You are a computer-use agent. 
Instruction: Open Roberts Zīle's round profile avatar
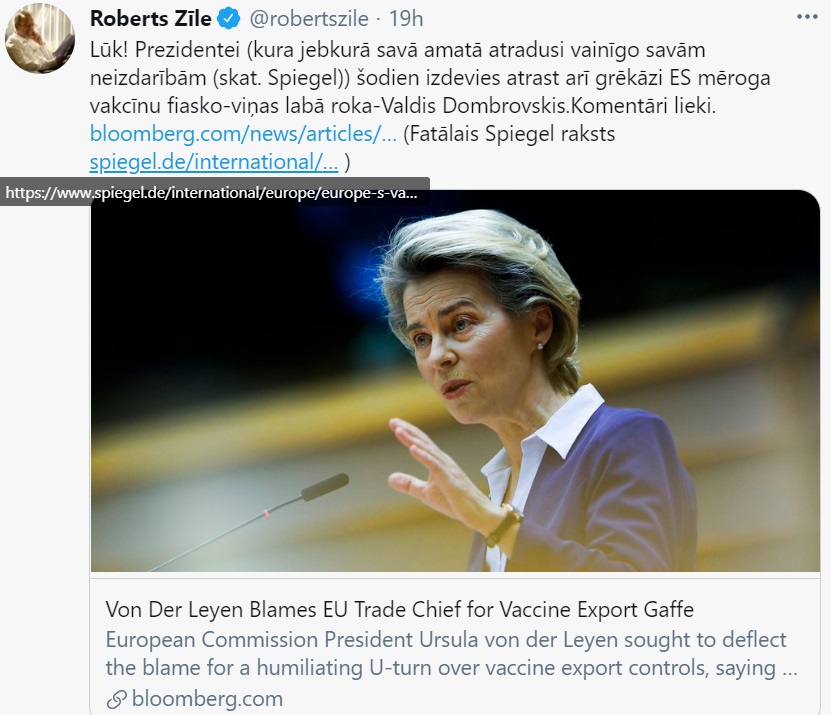coord(40,38)
